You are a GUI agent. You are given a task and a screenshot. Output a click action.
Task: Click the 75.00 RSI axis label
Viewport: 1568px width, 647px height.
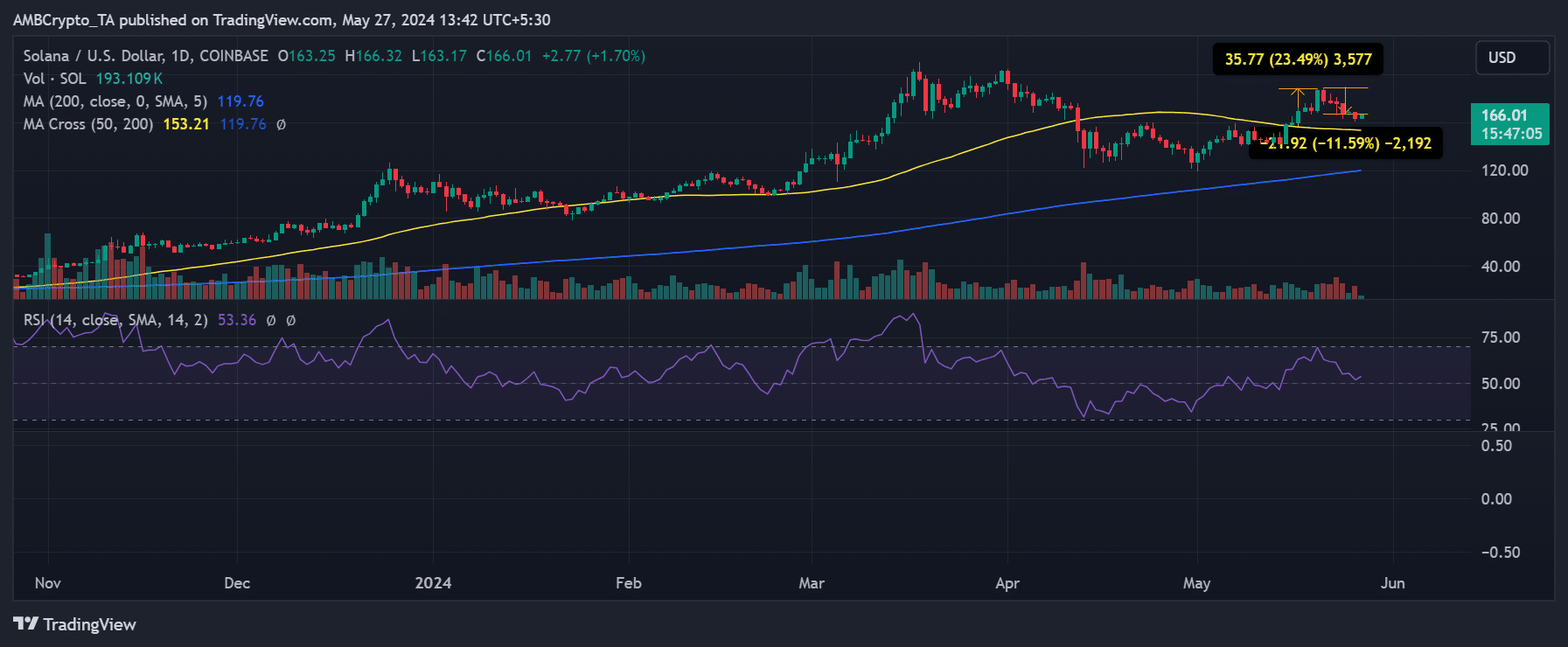click(x=1501, y=337)
